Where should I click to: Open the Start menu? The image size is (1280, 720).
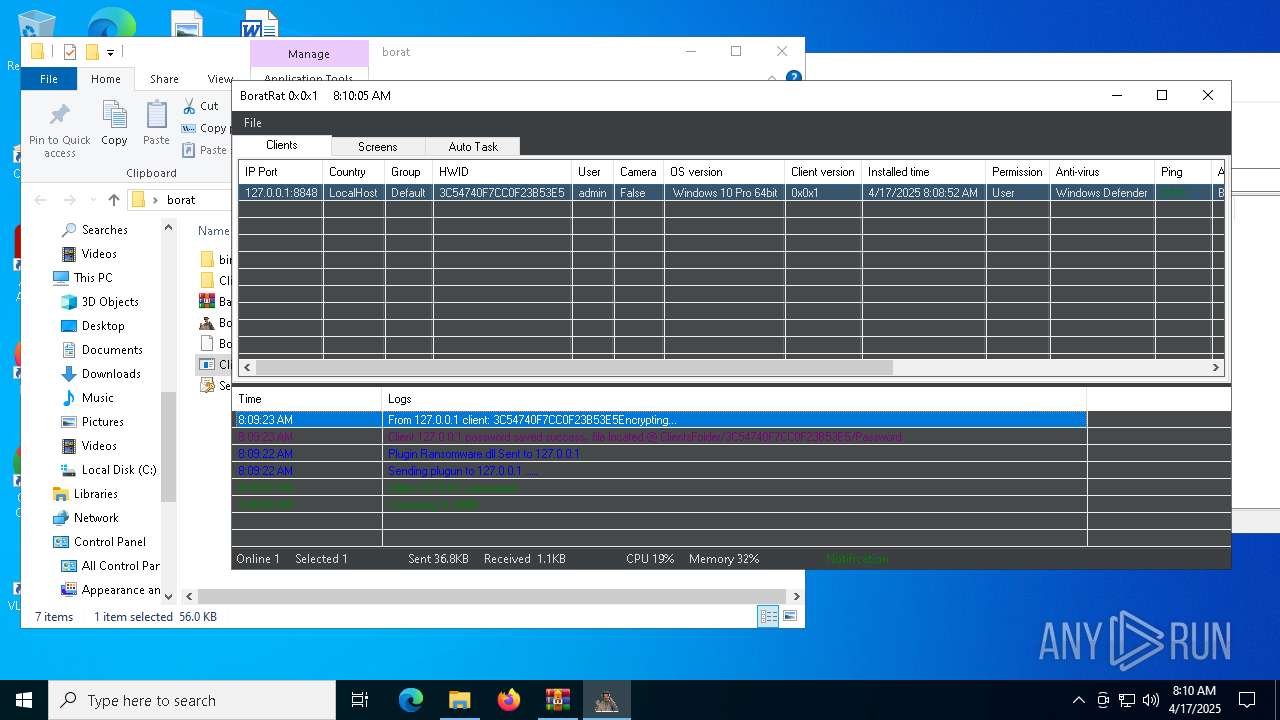point(24,700)
